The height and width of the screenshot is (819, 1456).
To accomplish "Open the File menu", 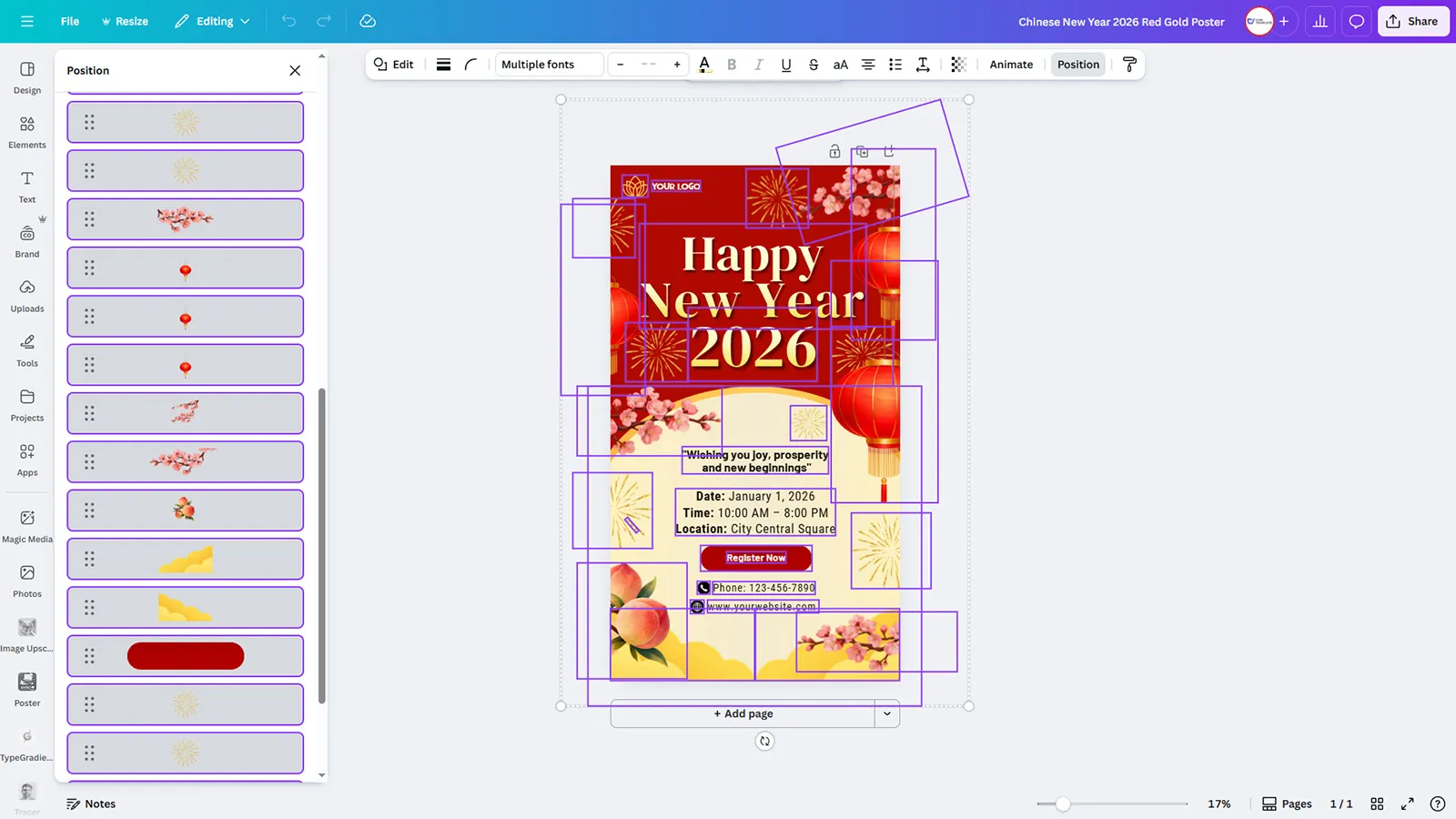I will [70, 21].
